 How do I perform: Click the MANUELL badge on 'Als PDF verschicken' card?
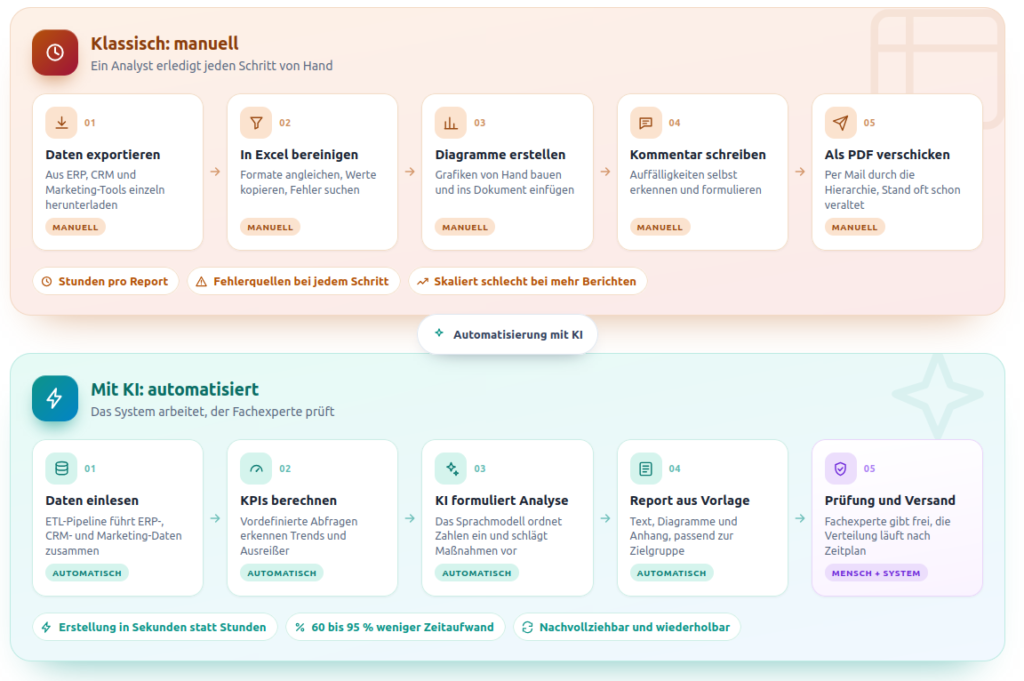854,227
